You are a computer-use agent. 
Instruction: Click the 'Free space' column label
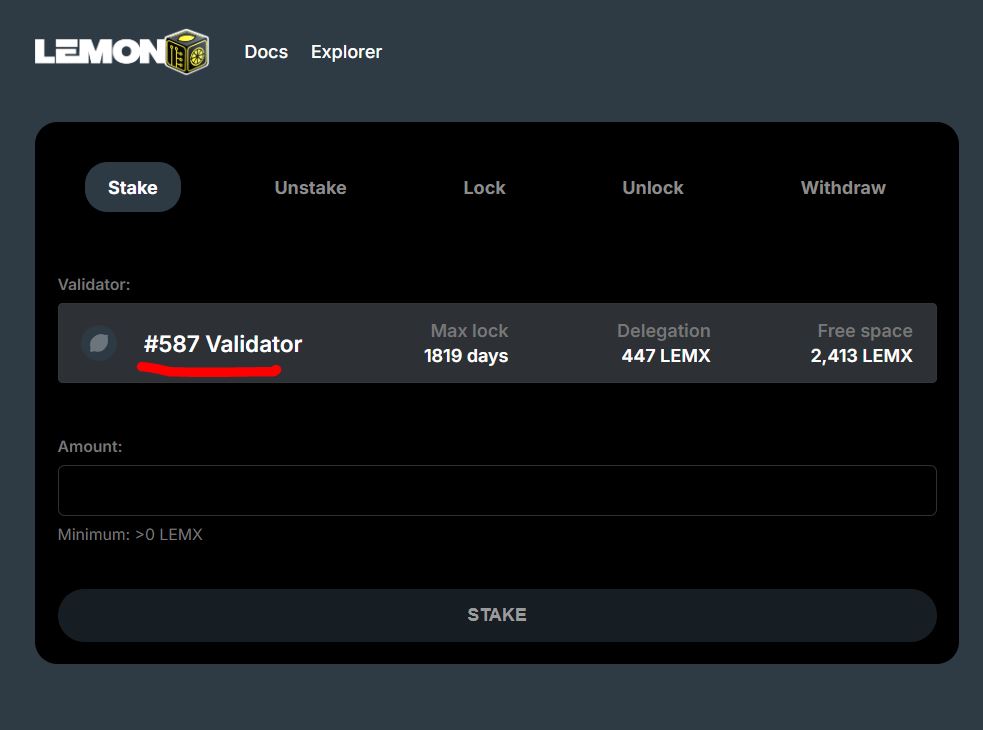click(x=865, y=331)
